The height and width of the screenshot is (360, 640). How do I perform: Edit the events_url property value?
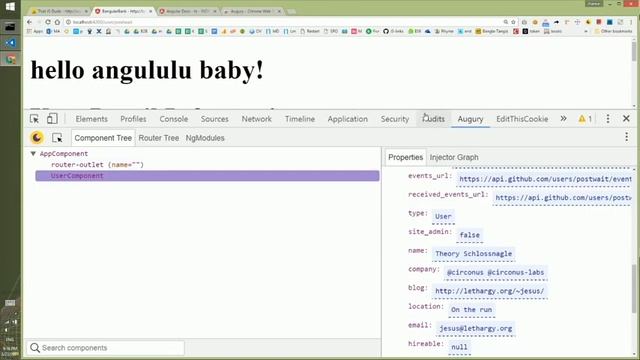pos(544,179)
